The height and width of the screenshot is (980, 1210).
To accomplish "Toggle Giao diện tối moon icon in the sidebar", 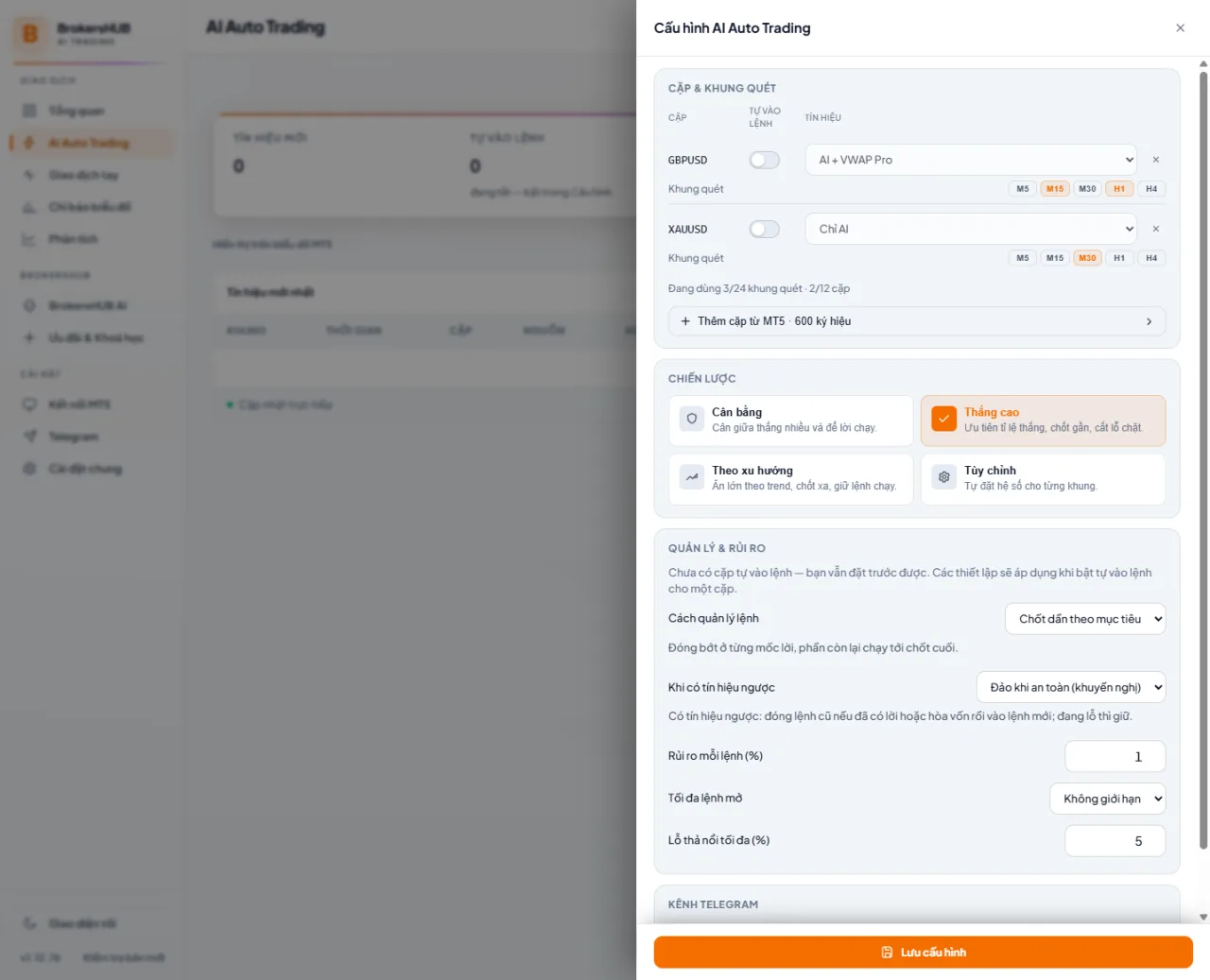I will pyautogui.click(x=29, y=923).
